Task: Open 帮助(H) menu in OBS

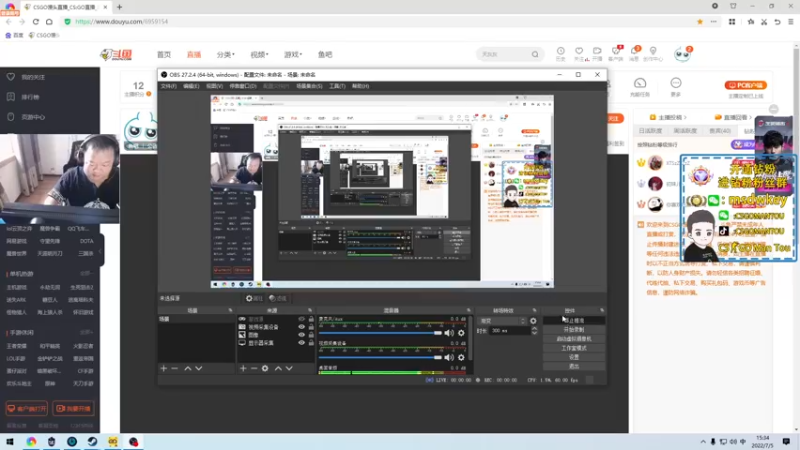Action: click(360, 86)
